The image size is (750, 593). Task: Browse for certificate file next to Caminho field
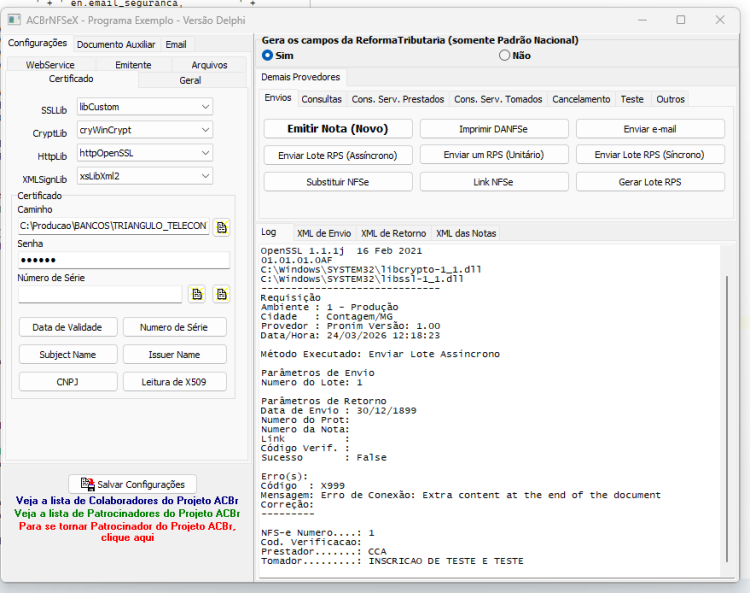click(221, 227)
